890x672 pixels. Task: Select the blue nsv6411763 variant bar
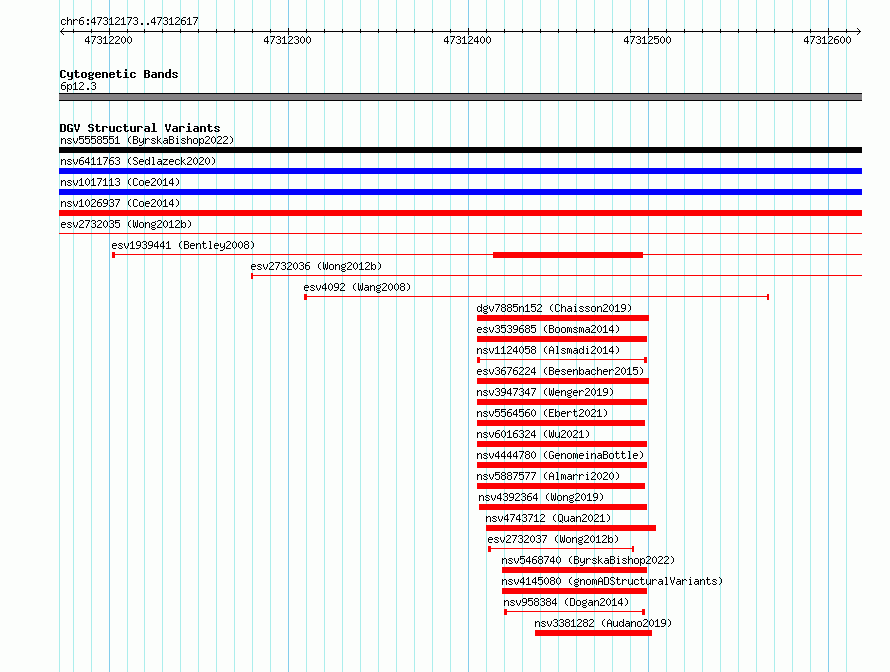tap(460, 171)
